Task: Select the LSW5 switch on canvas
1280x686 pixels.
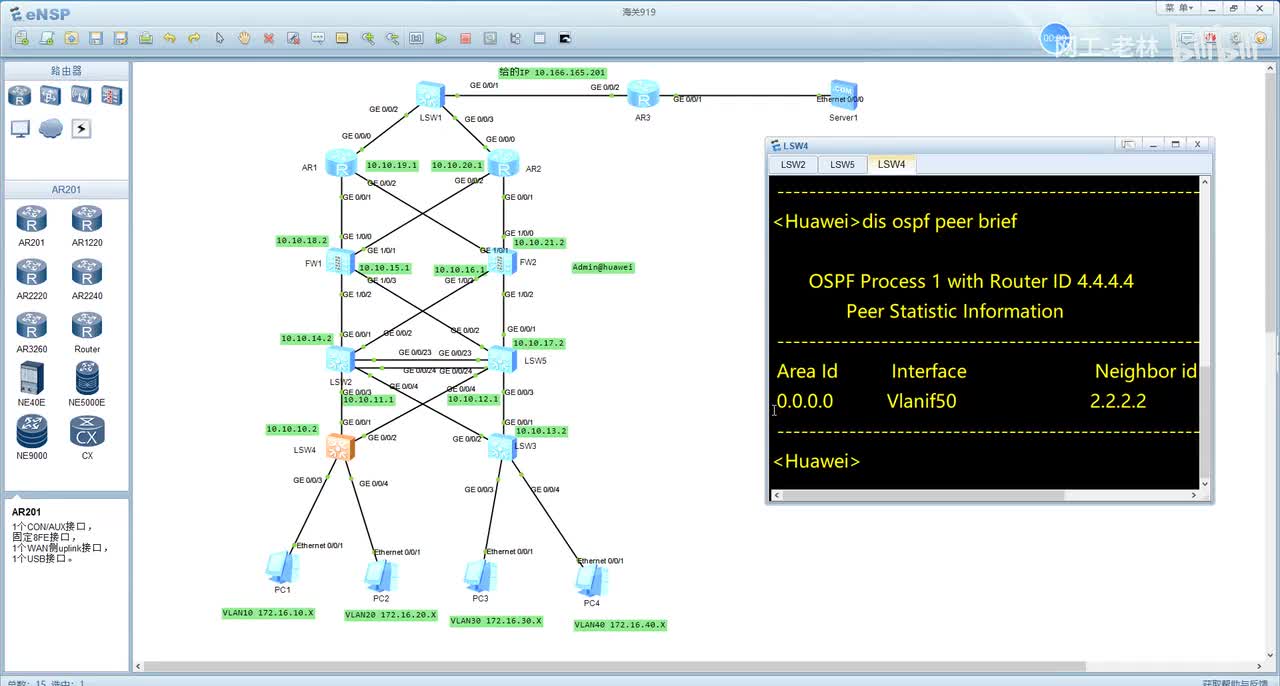Action: (502, 359)
